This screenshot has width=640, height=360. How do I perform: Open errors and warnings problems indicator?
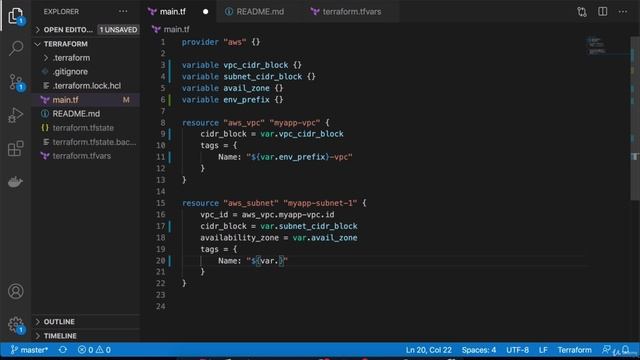(x=94, y=350)
